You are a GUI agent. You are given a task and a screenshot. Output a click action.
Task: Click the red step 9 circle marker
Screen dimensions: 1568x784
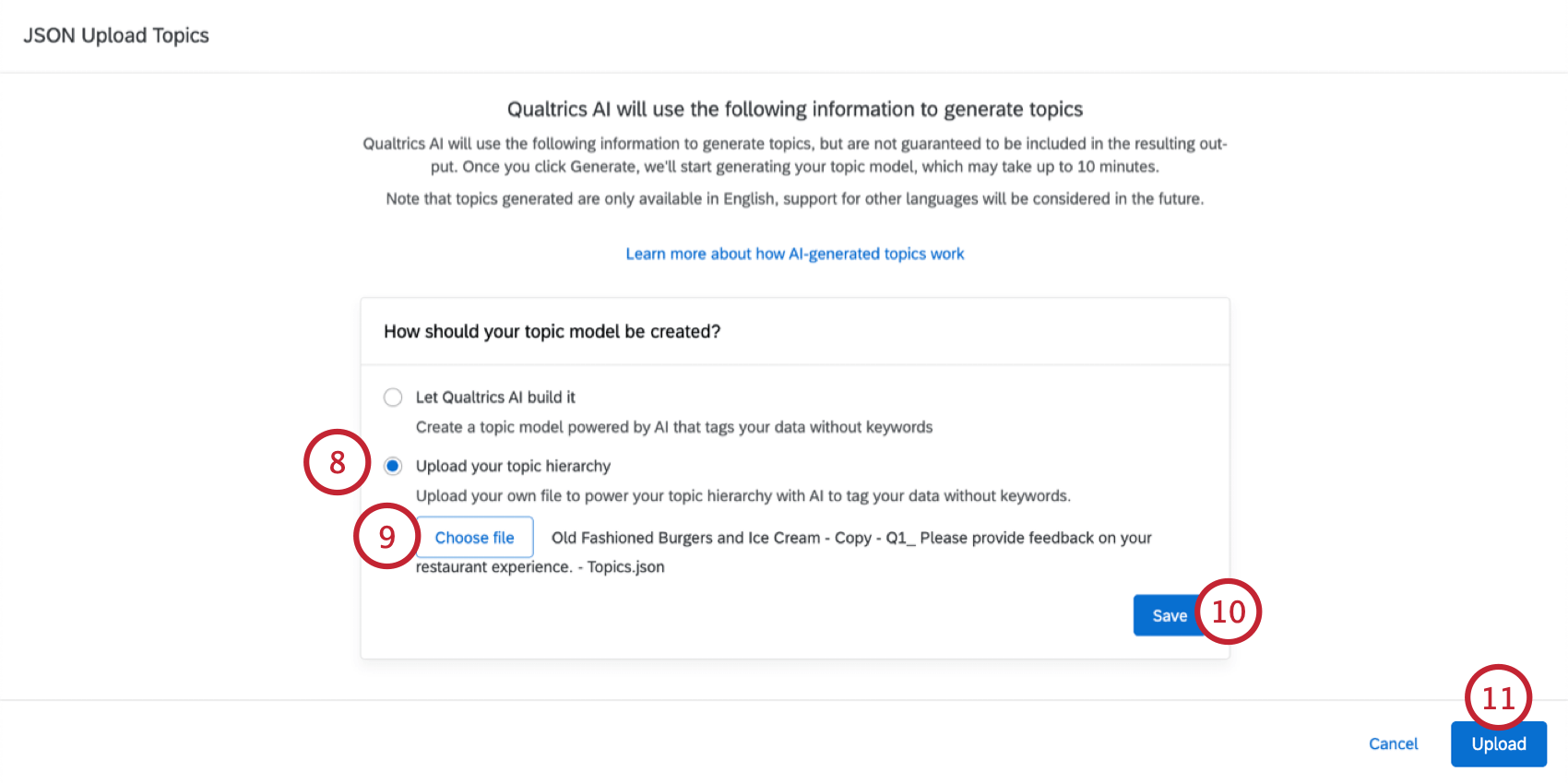pos(386,536)
